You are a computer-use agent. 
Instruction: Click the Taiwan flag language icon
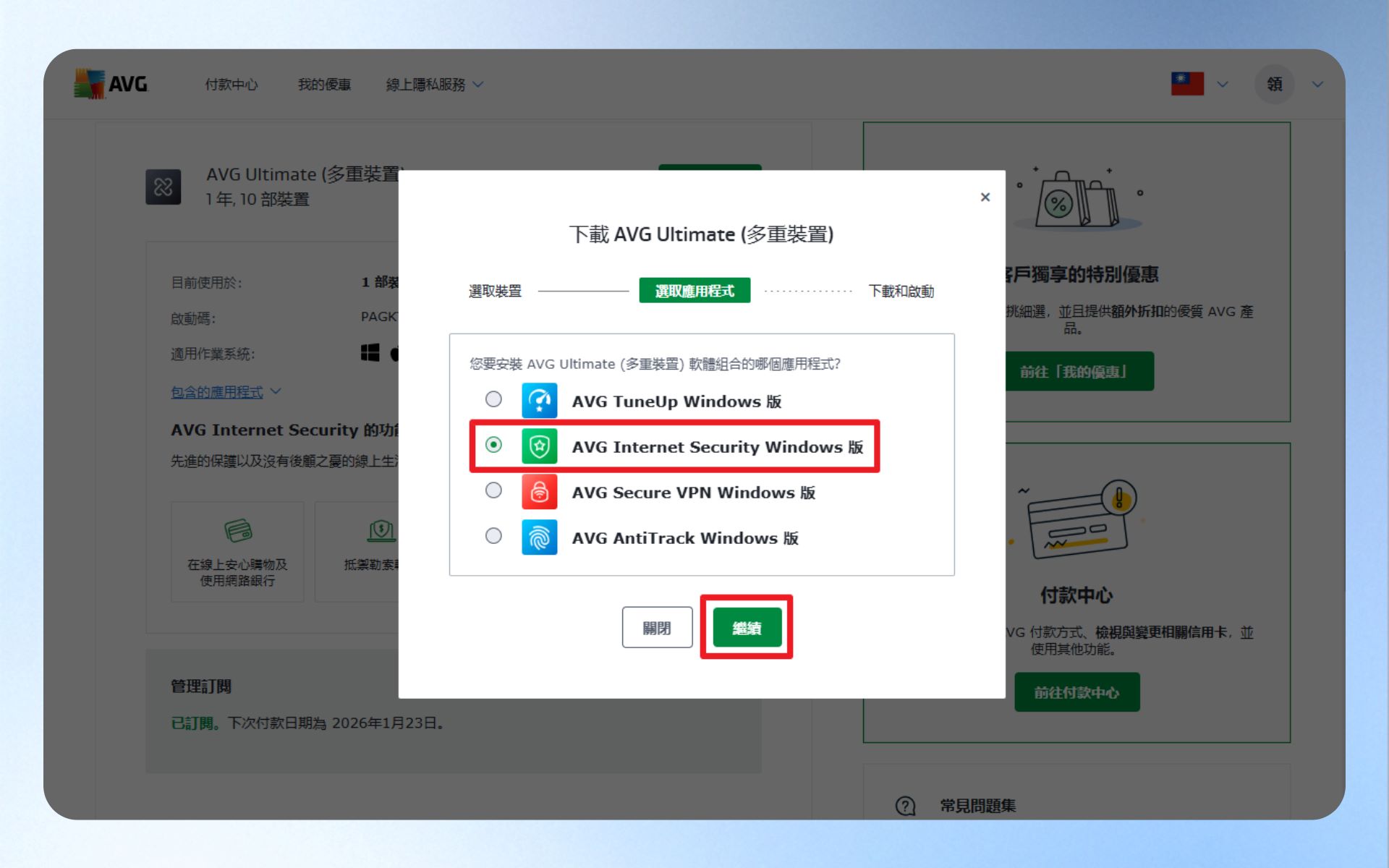(1187, 84)
